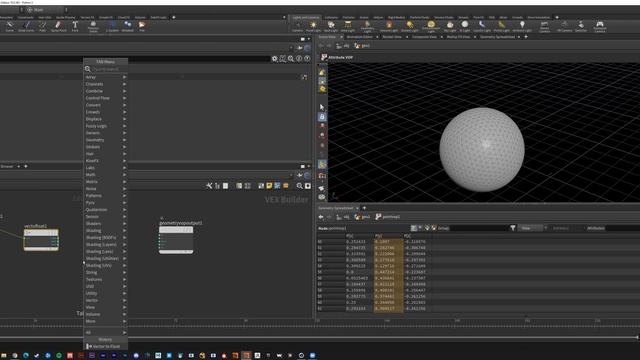The width and height of the screenshot is (640, 360).
Task: Add a new pane tab after Geometry Spreadsheet
Action: [364, 208]
